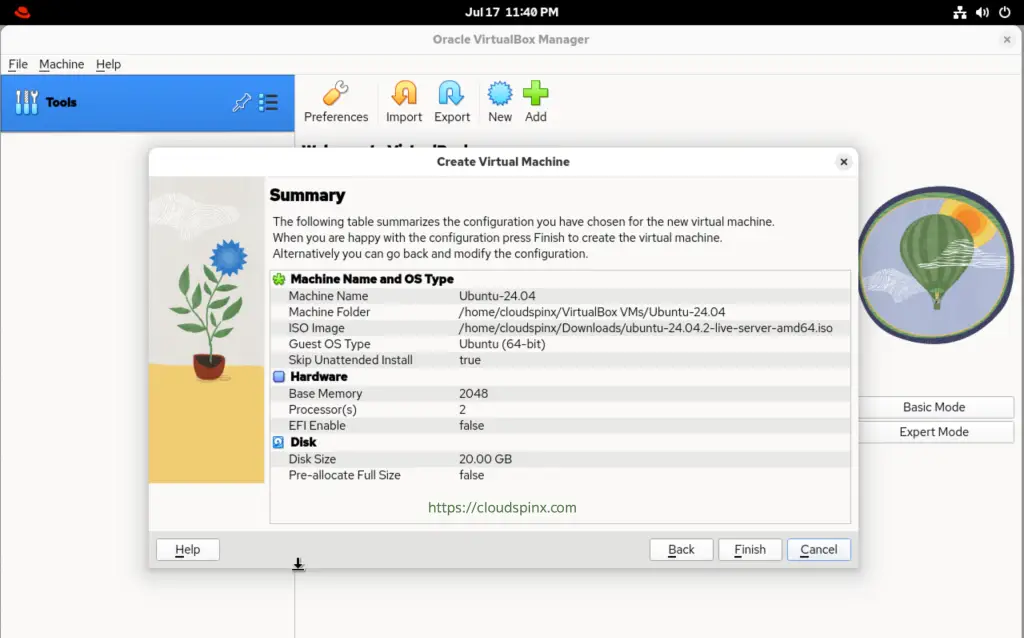The height and width of the screenshot is (638, 1024).
Task: Open VirtualBox Preferences from the toolbar
Action: [336, 98]
